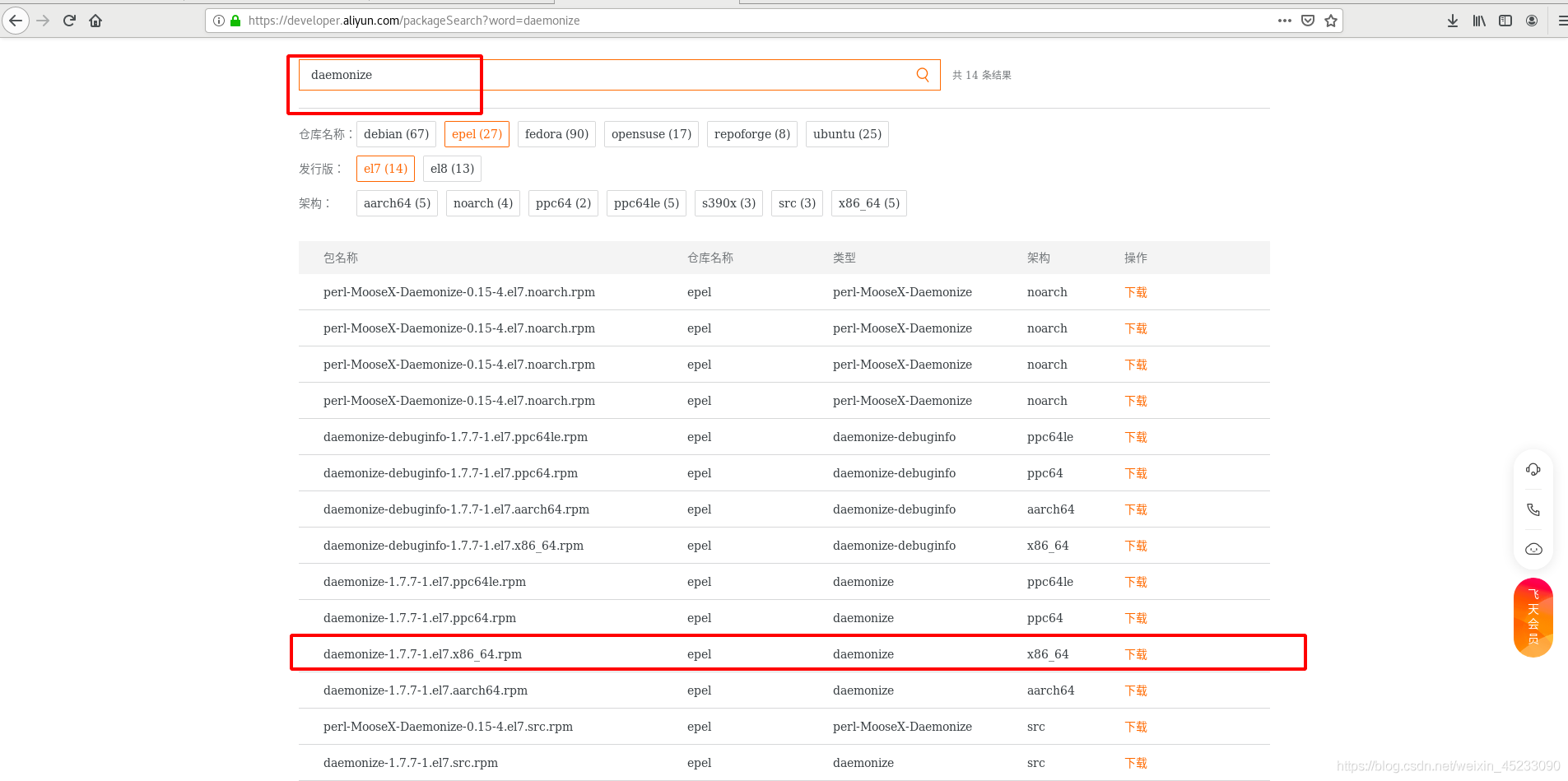Click the phone contact icon

(x=1533, y=509)
